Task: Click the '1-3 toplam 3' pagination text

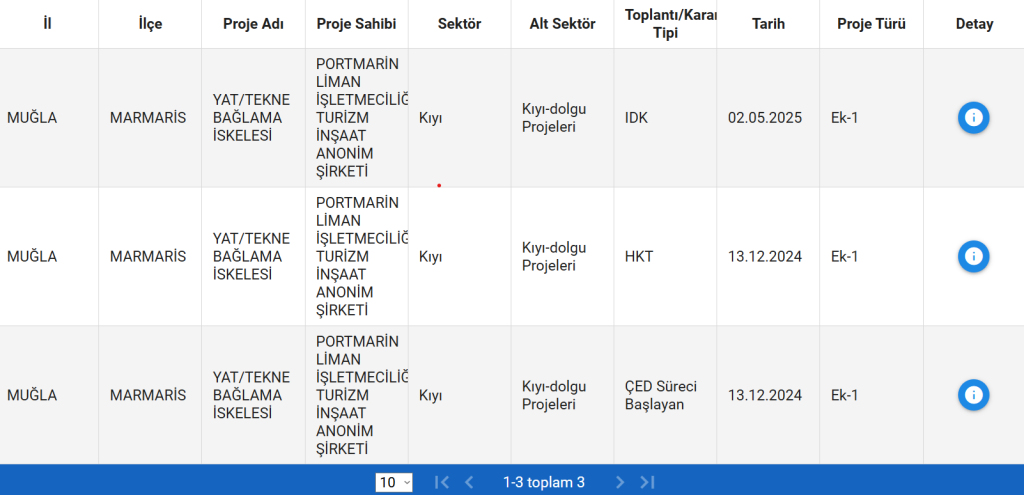Action: coord(543,483)
